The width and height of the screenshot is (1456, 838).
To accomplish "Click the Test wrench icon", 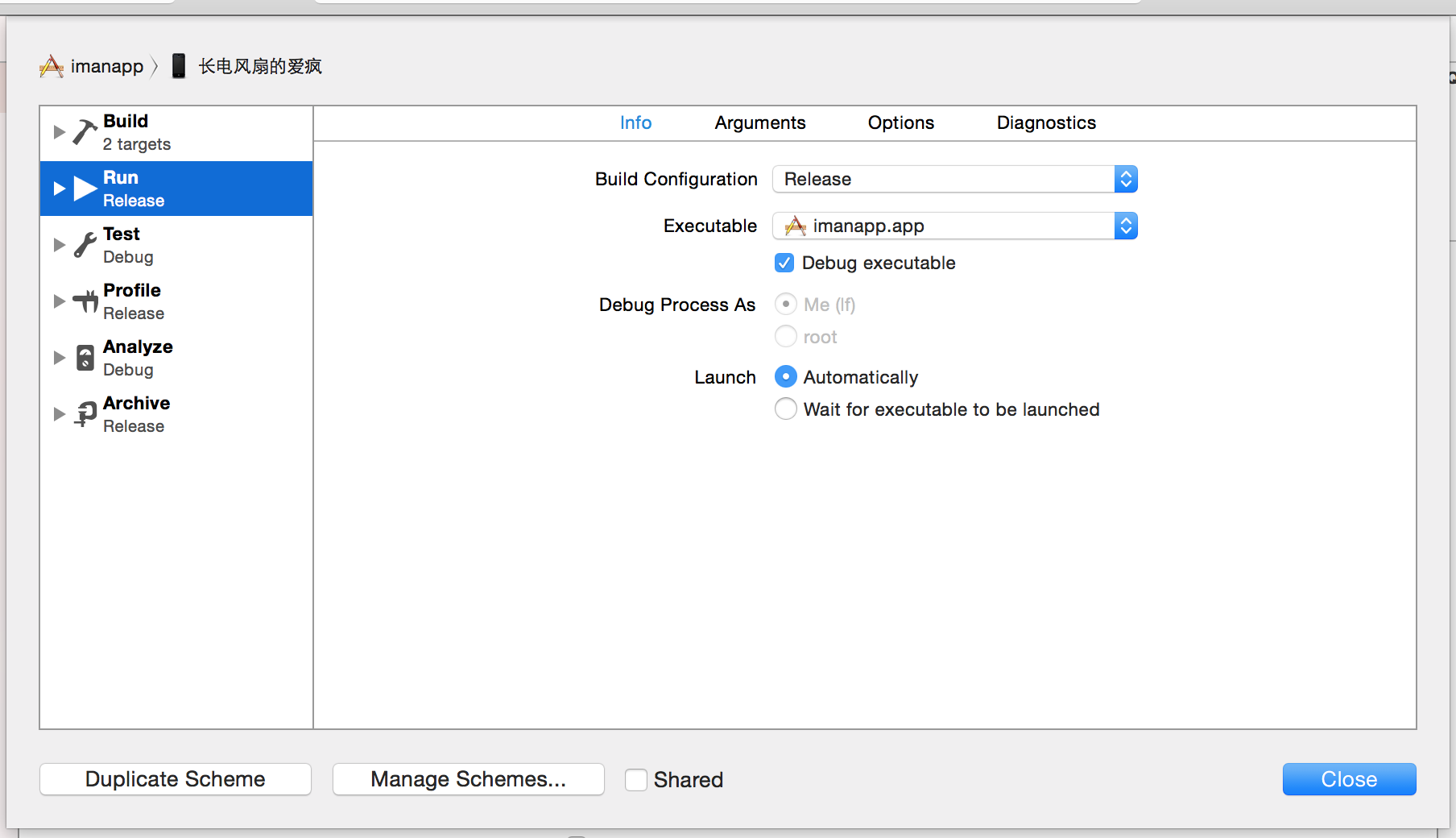I will pyautogui.click(x=85, y=244).
